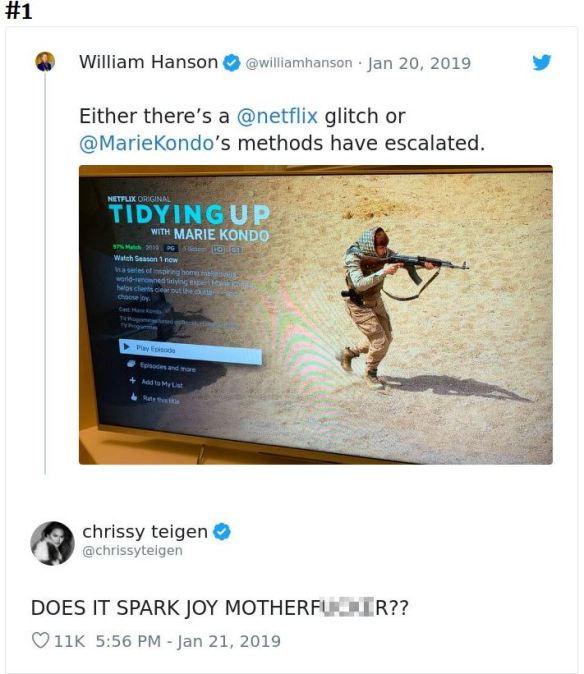Click the 11K likes count
The height and width of the screenshot is (674, 584).
pyautogui.click(x=69, y=641)
